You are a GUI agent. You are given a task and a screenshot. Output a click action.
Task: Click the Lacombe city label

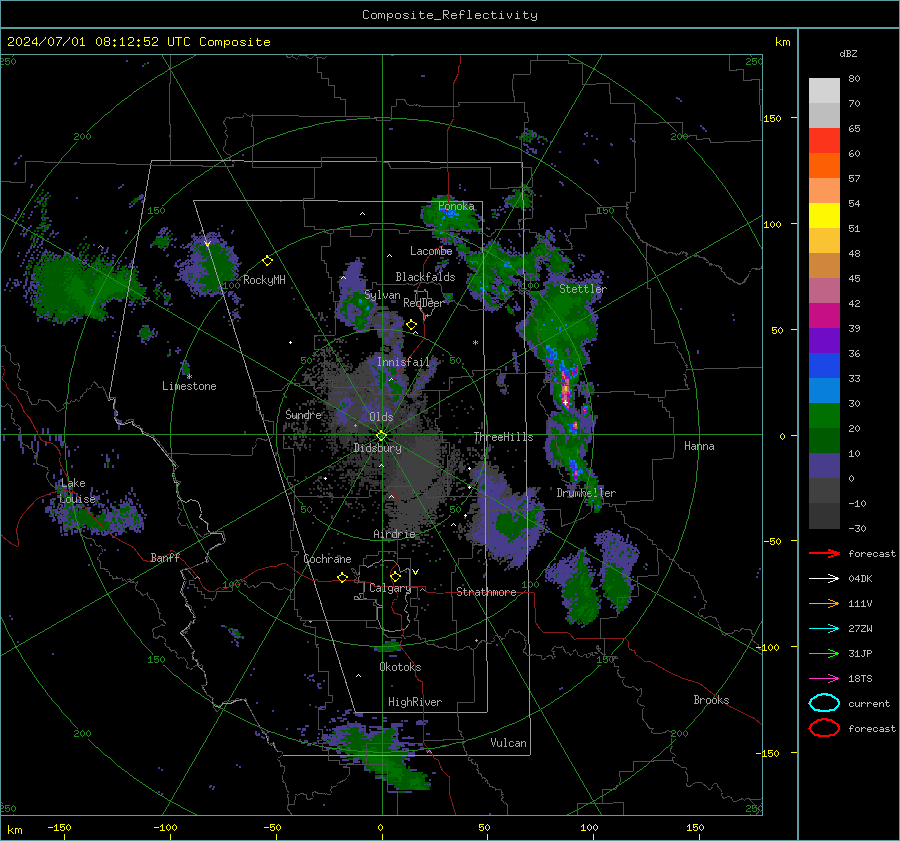(431, 251)
